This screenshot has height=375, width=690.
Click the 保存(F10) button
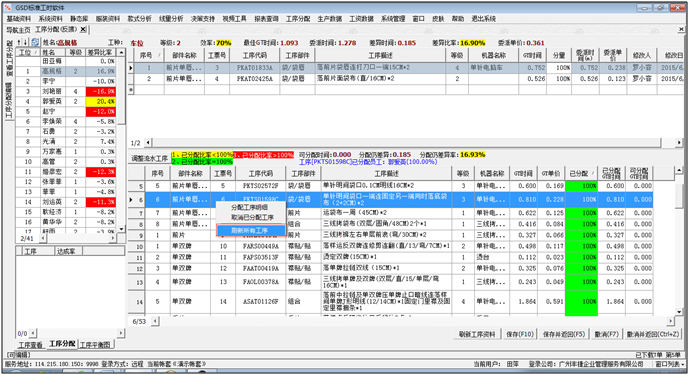520,335
